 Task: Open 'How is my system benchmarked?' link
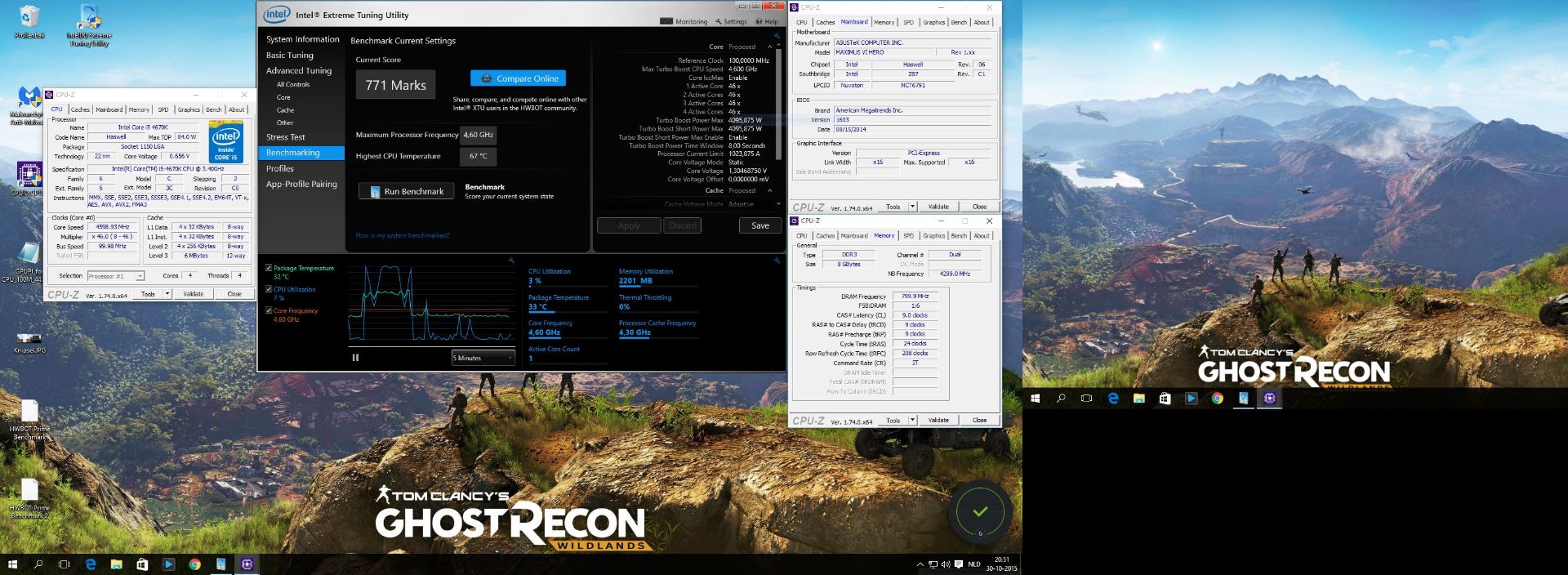403,235
